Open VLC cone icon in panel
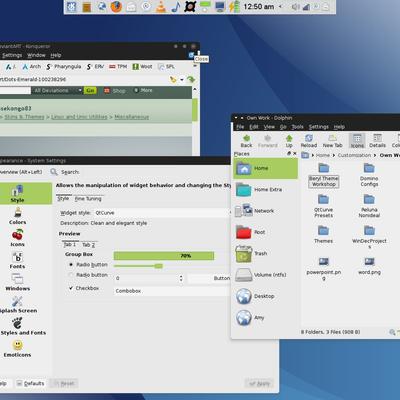 161,7
